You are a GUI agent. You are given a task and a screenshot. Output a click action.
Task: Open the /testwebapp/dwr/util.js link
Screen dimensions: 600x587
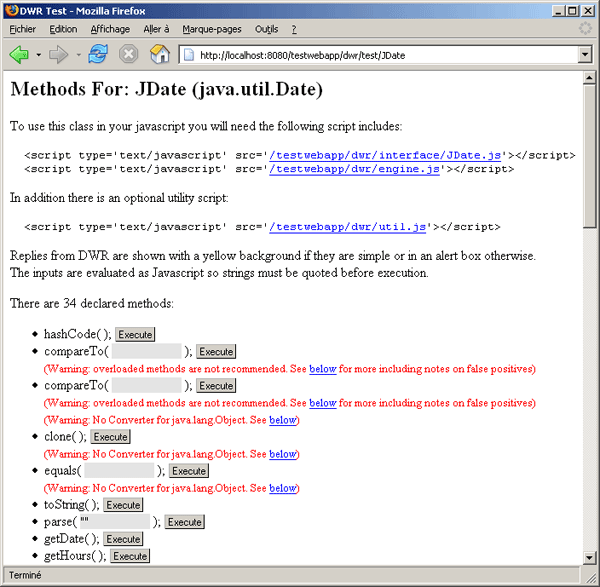347,227
